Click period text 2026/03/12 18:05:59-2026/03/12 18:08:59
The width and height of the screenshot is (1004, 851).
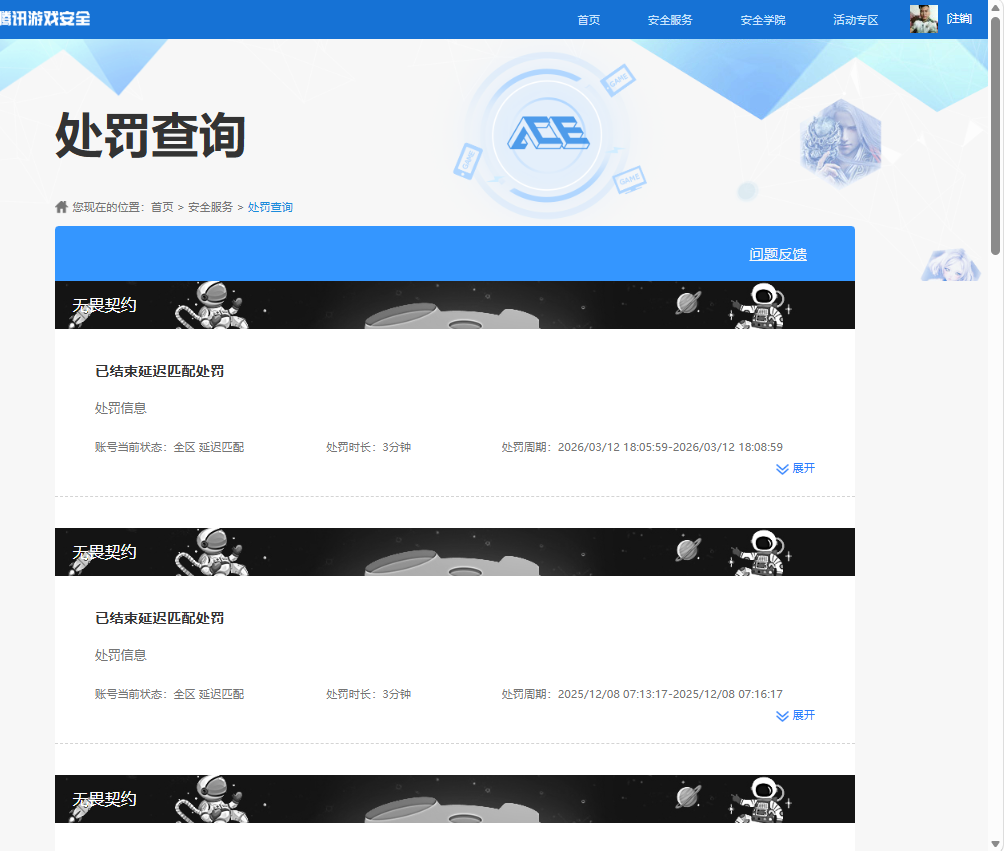pyautogui.click(x=670, y=447)
